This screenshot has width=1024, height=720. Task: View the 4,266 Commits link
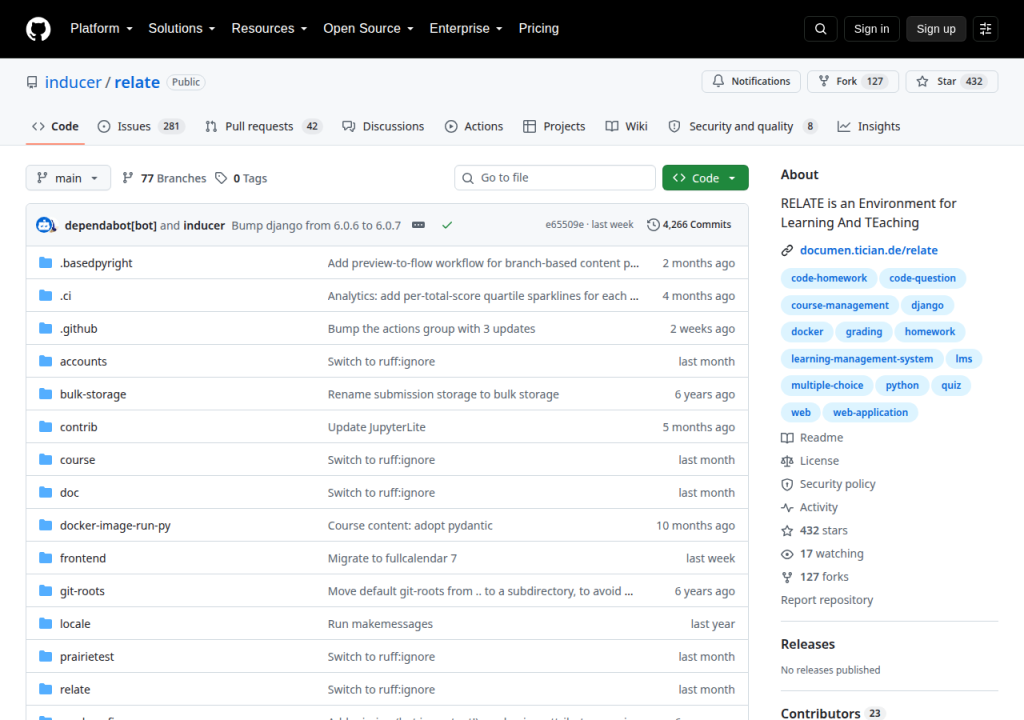(x=689, y=225)
